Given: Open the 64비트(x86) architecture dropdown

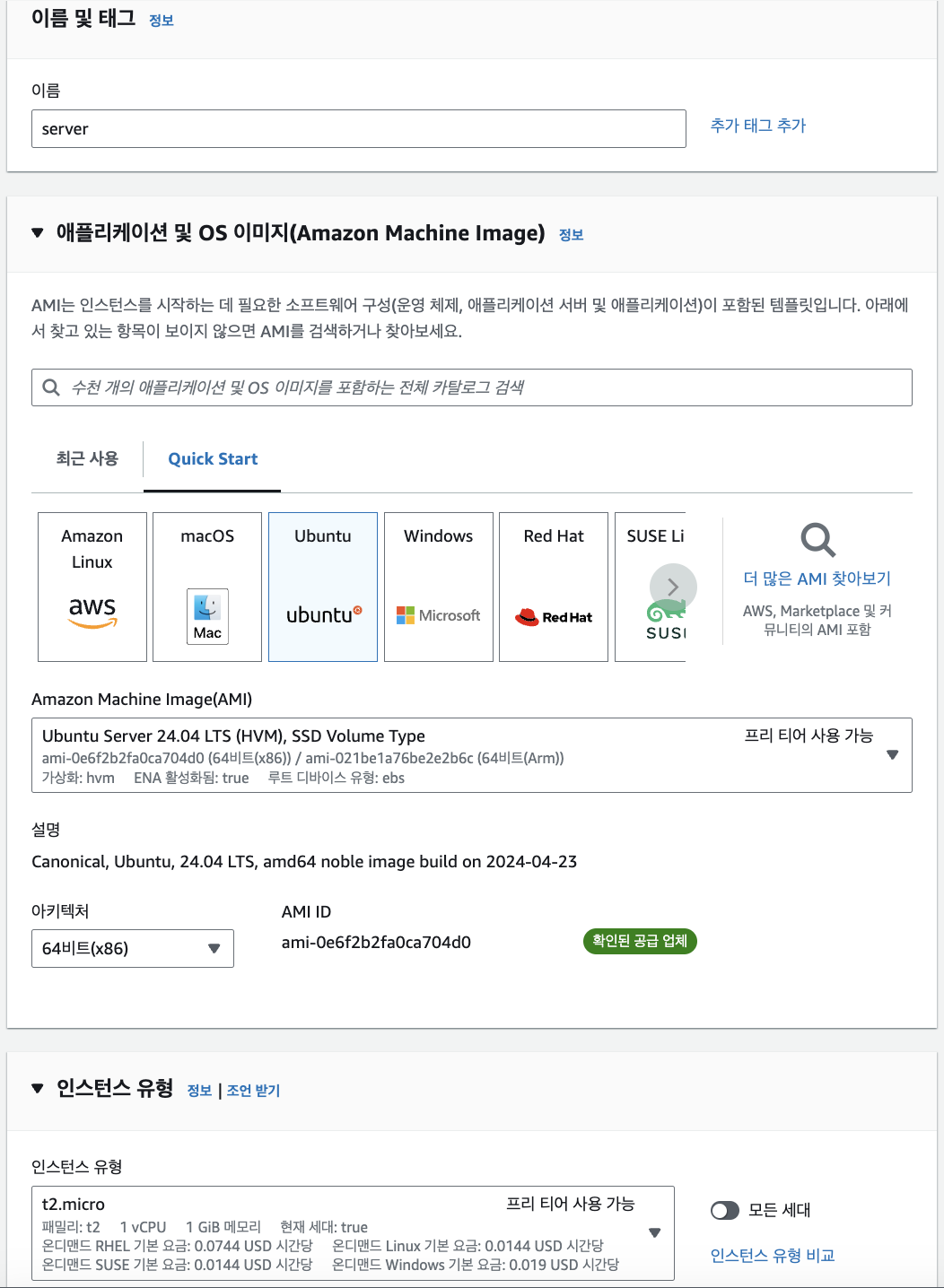Looking at the screenshot, I should pyautogui.click(x=133, y=949).
